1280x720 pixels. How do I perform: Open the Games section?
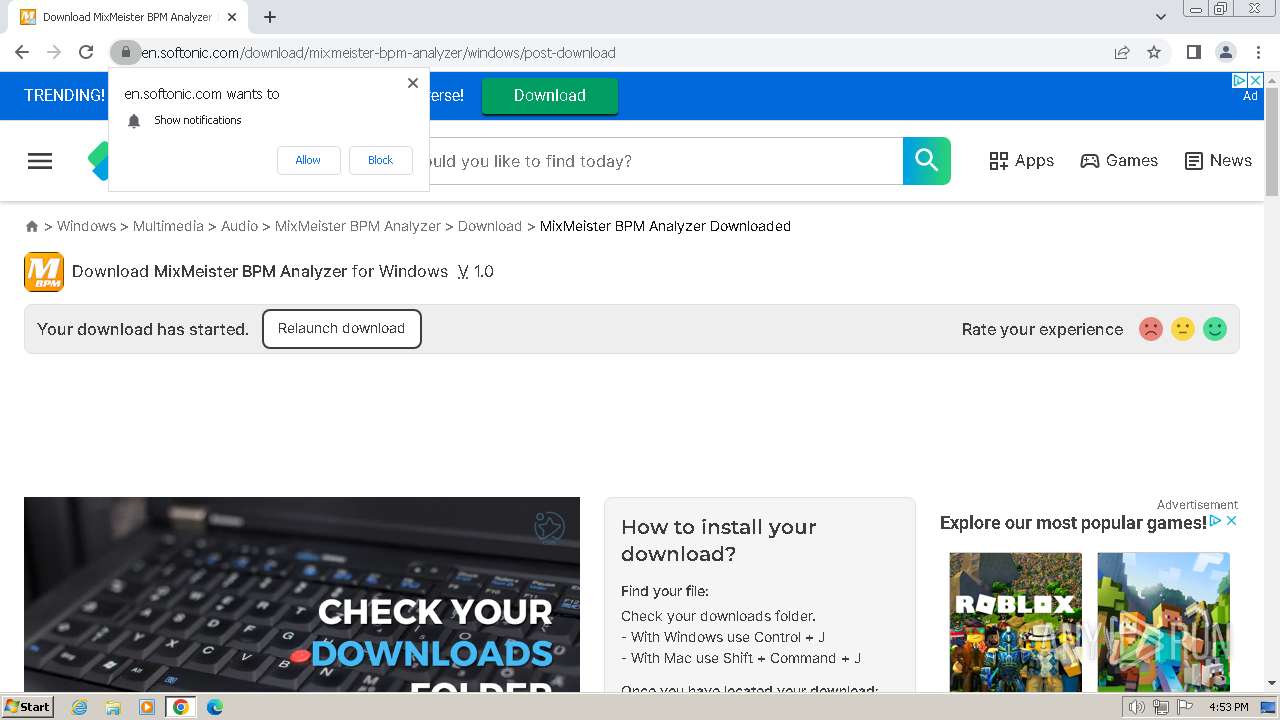tap(1119, 161)
